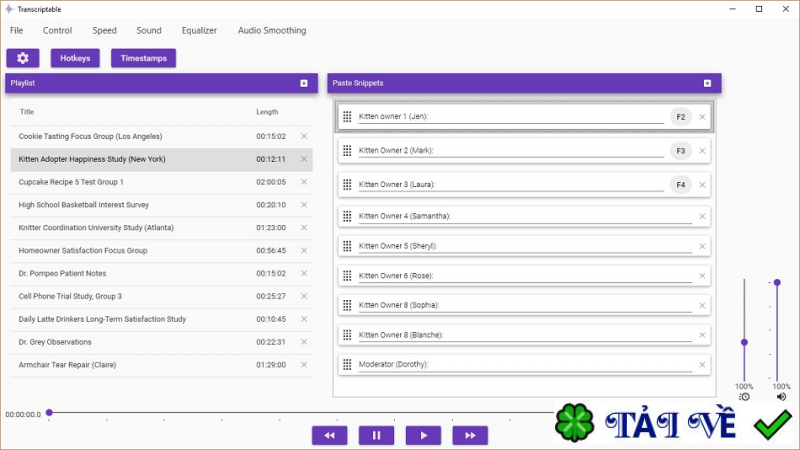
Task: Grab the drag handle of Kitten Owner 8 (Blanche)
Action: (x=347, y=335)
